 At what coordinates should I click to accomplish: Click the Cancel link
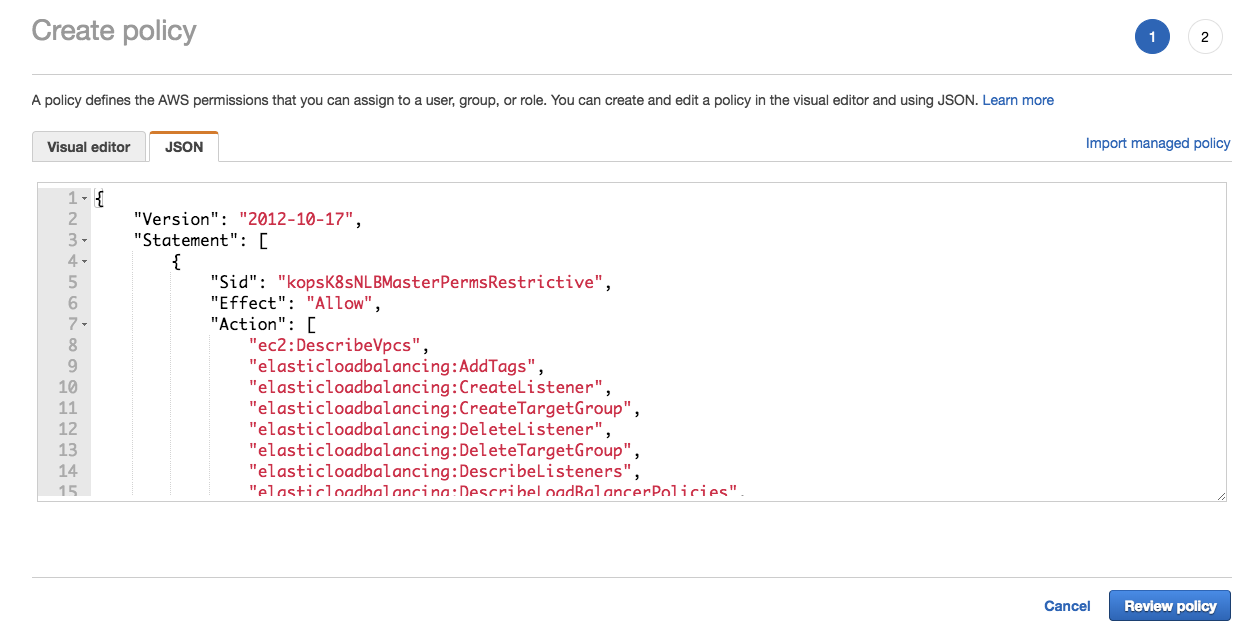point(1066,605)
